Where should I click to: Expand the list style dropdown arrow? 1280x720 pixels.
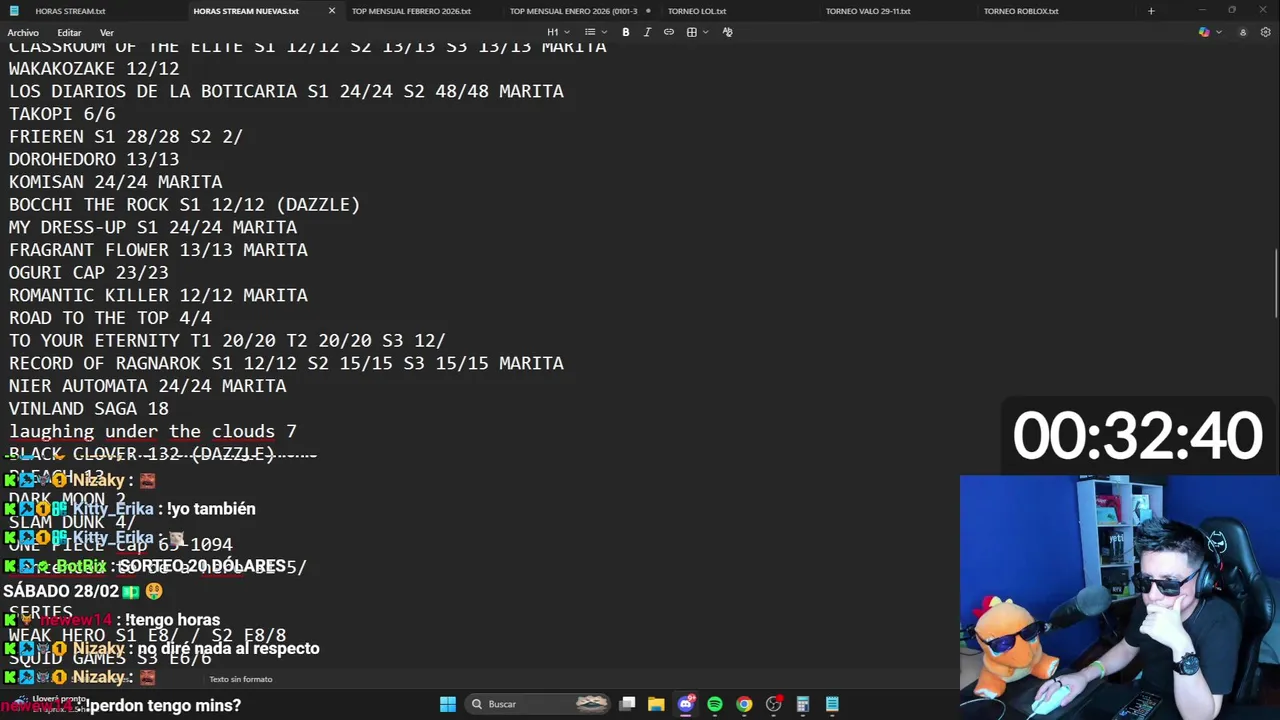click(603, 32)
